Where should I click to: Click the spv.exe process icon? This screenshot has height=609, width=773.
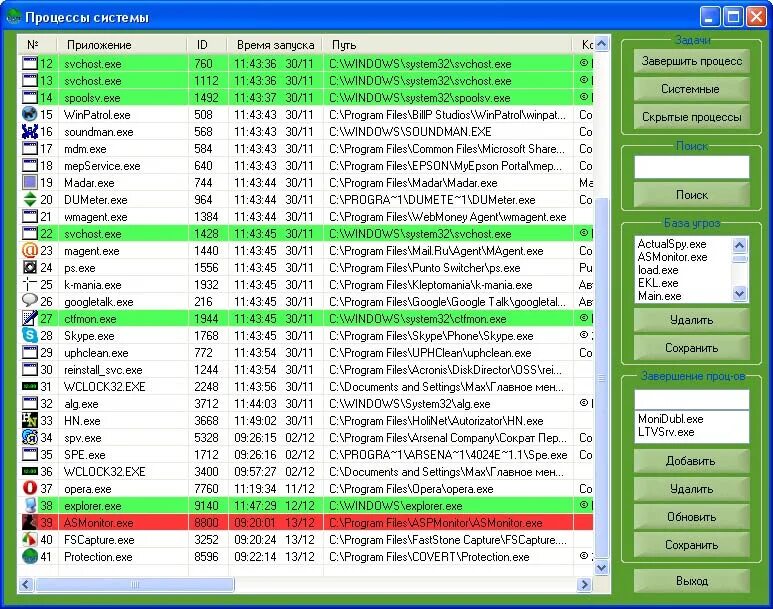click(30, 437)
